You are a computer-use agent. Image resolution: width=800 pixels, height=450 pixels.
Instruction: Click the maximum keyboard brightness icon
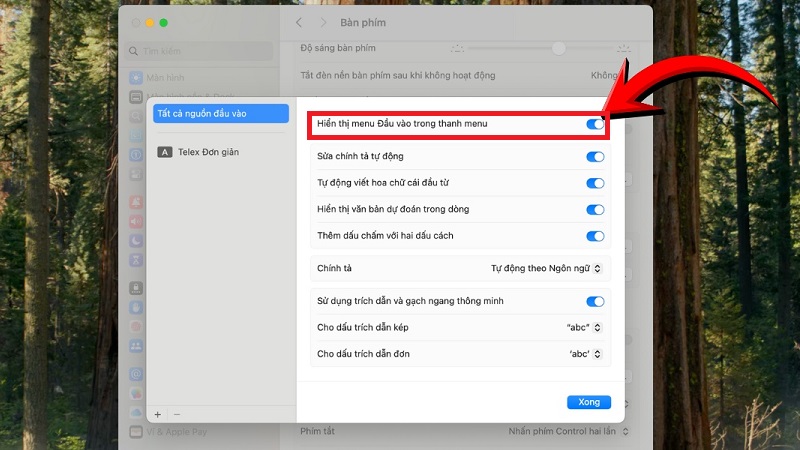point(623,48)
